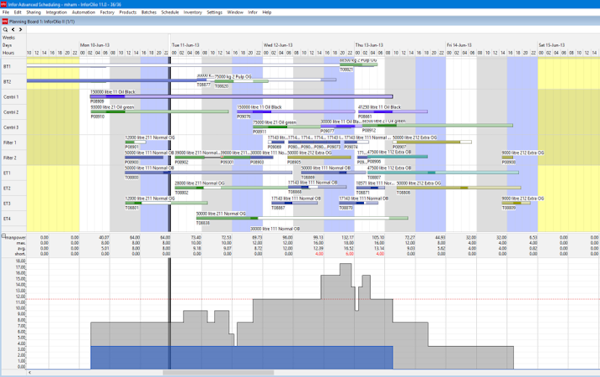
Task: Click the Weeks time scale label
Action: pyautogui.click(x=8, y=38)
